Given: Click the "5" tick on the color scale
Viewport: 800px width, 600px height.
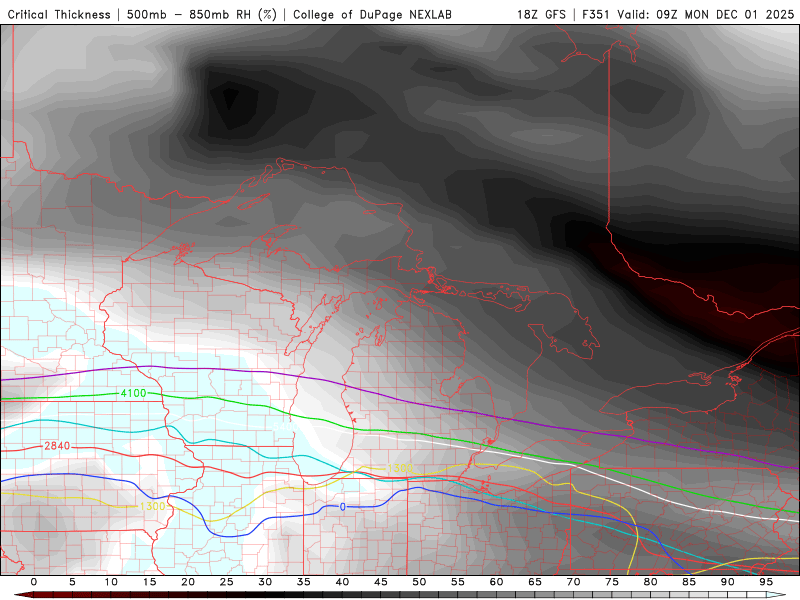Looking at the screenshot, I should (x=72, y=582).
